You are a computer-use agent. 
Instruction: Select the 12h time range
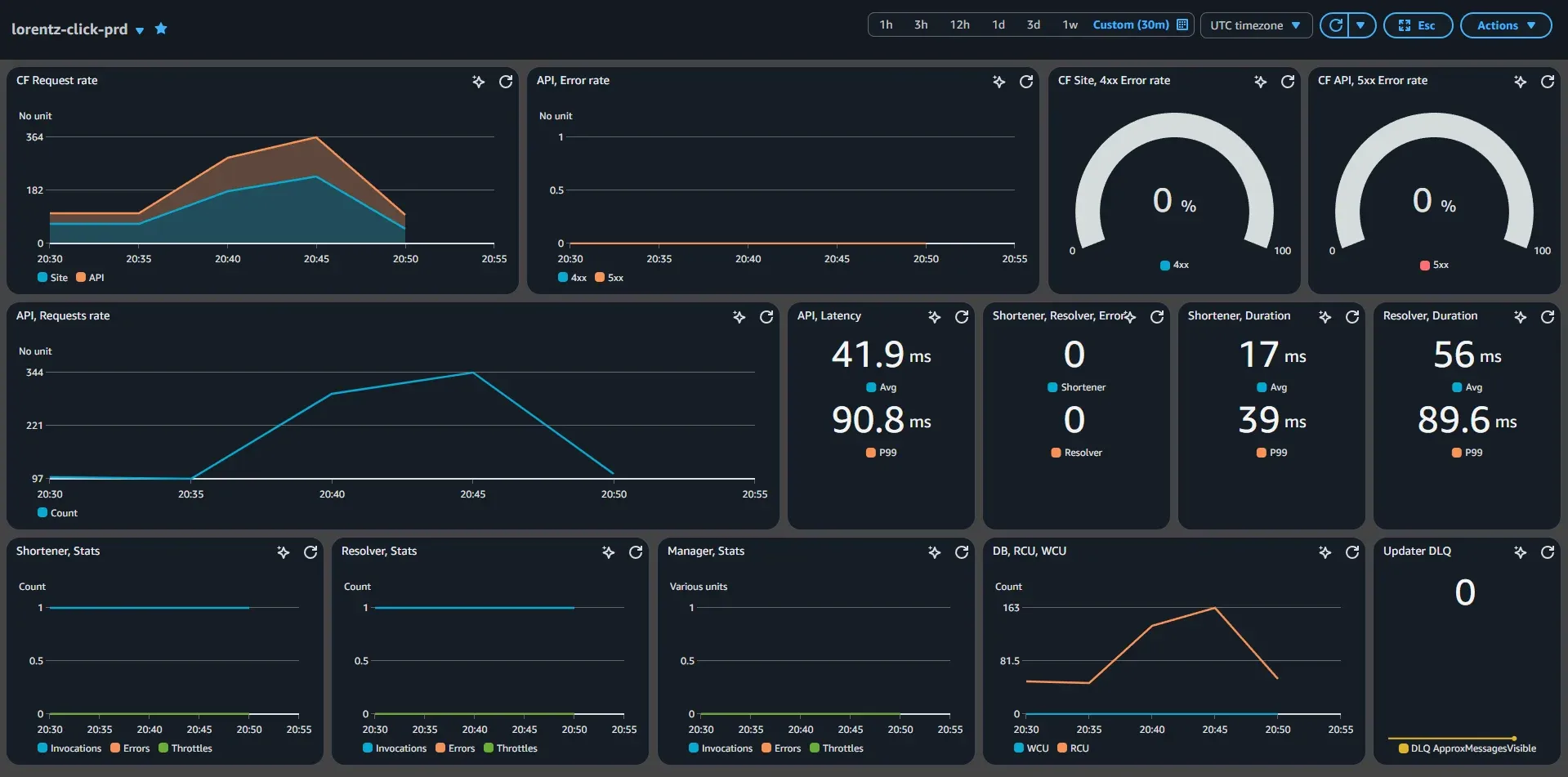959,25
